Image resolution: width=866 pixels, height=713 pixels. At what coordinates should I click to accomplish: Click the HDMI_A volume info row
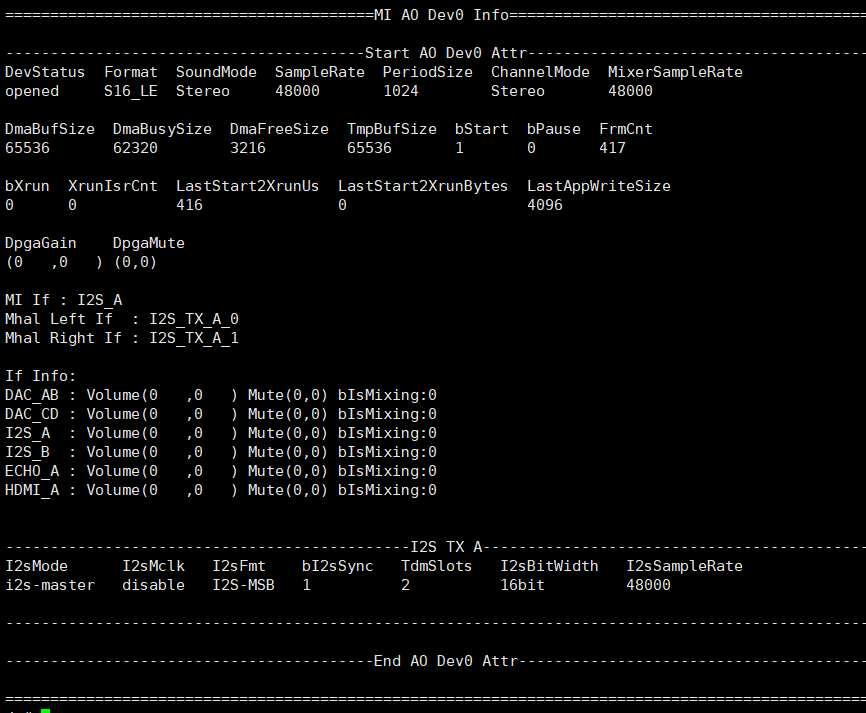click(220, 490)
